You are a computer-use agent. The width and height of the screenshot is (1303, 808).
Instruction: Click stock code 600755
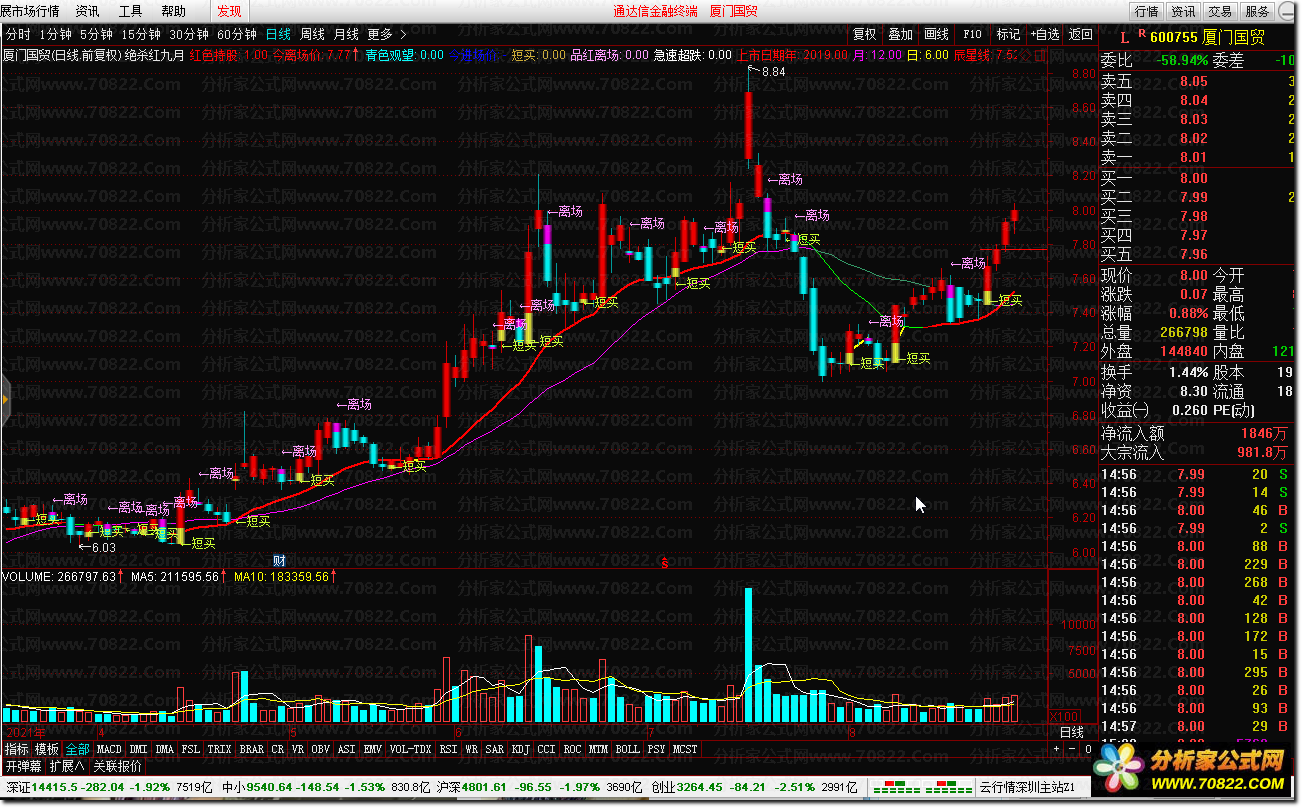[1173, 37]
